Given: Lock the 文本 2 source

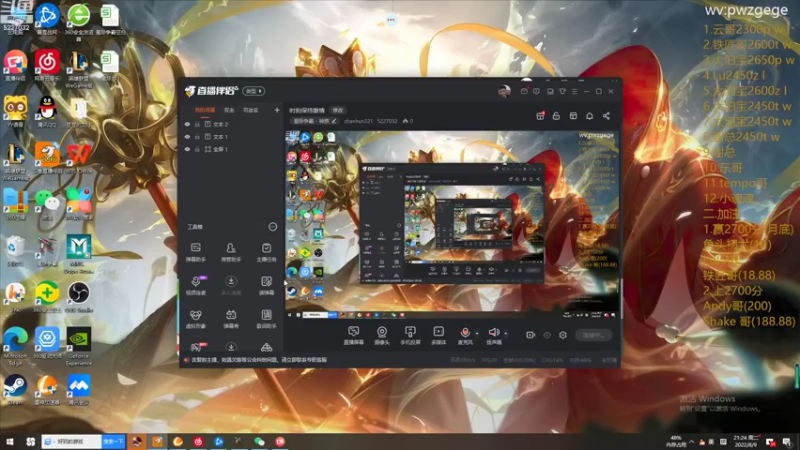Looking at the screenshot, I should pyautogui.click(x=197, y=124).
